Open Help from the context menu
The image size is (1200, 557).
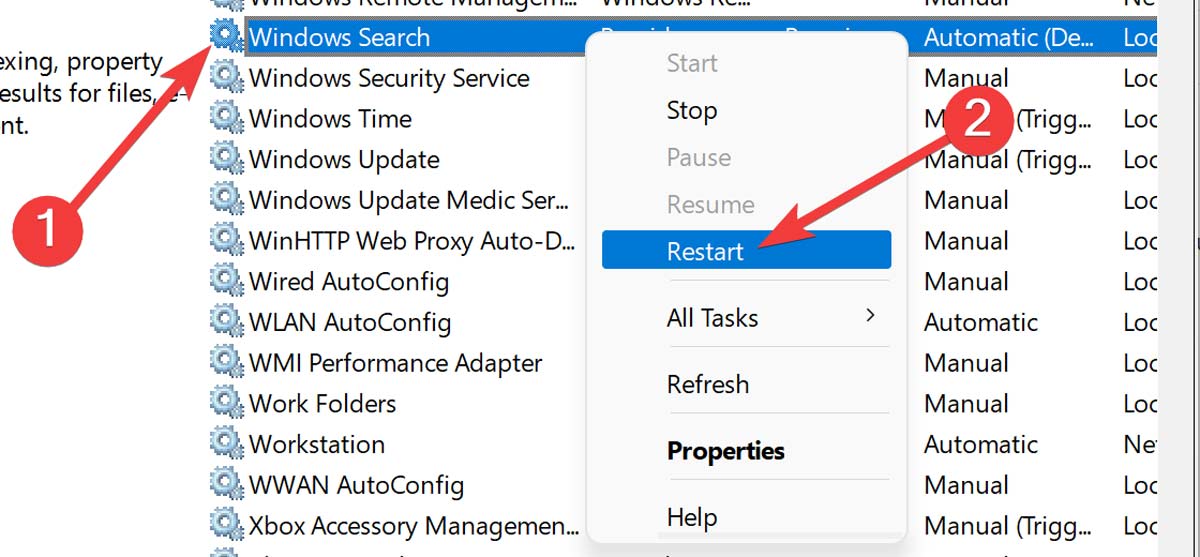click(x=692, y=517)
